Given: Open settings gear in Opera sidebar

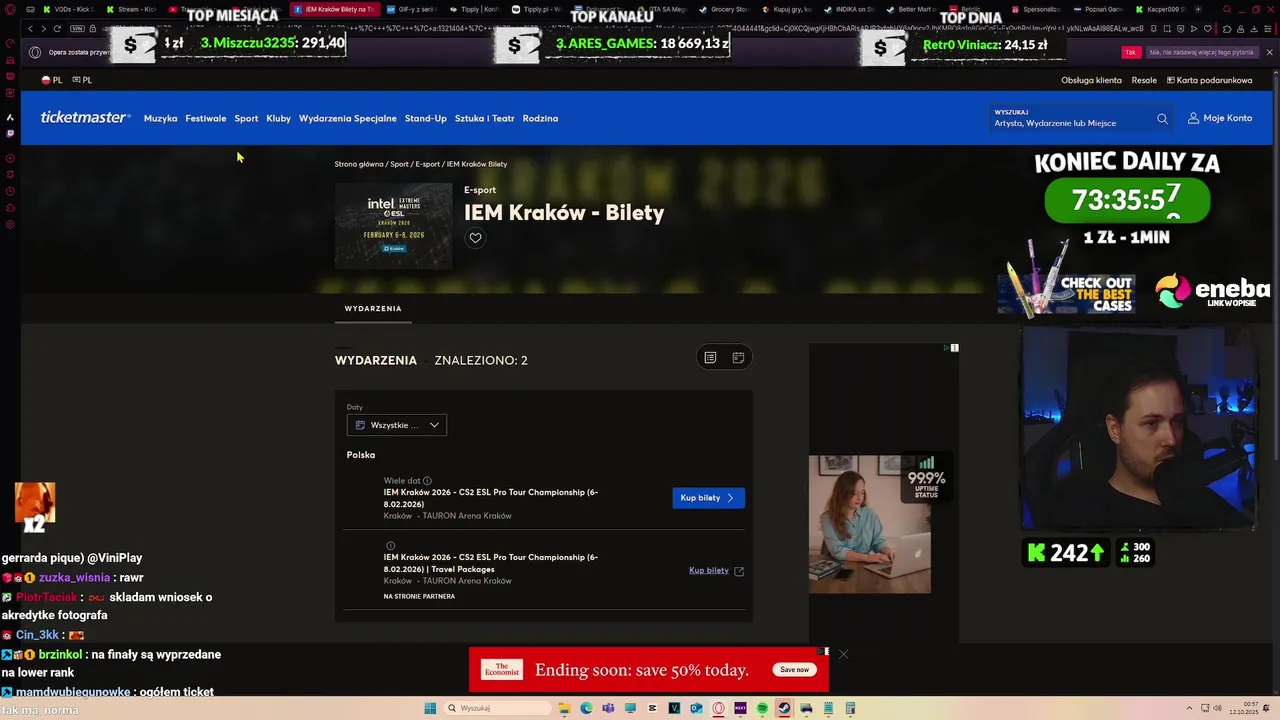Looking at the screenshot, I should click(x=10, y=224).
